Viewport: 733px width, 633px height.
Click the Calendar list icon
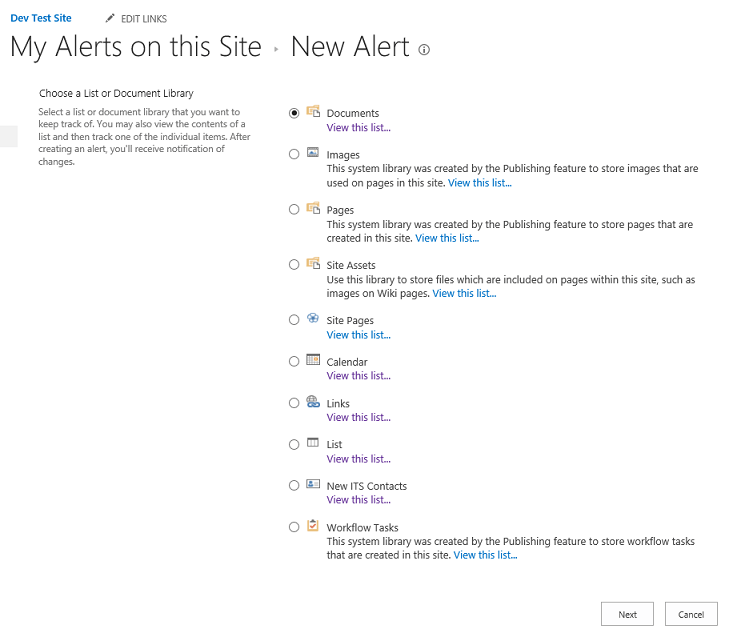(313, 361)
